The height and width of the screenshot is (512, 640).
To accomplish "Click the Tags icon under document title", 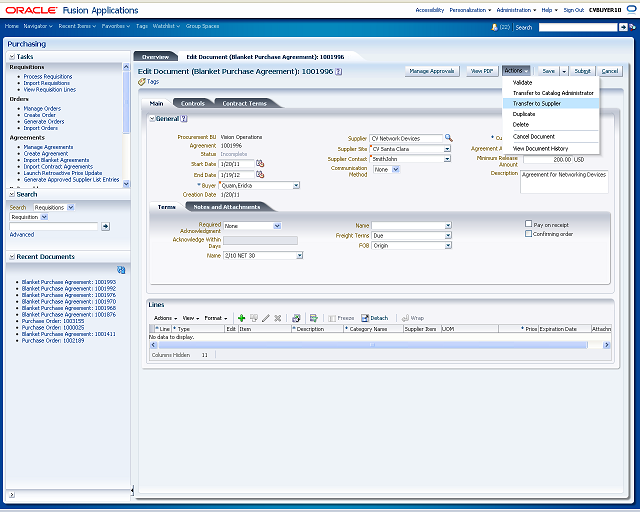I will 142,82.
